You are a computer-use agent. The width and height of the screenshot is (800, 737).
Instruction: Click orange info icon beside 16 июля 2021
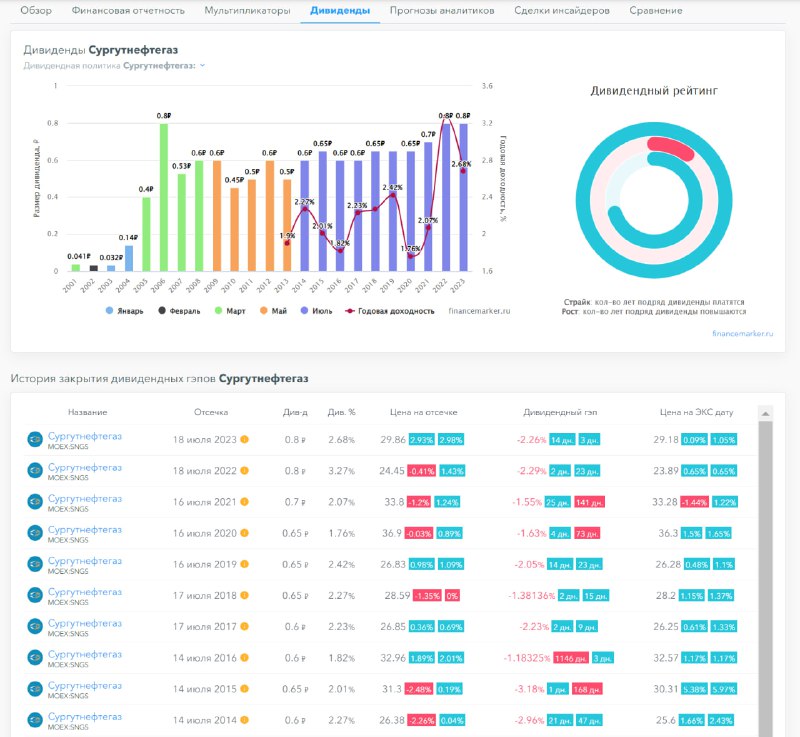[244, 502]
